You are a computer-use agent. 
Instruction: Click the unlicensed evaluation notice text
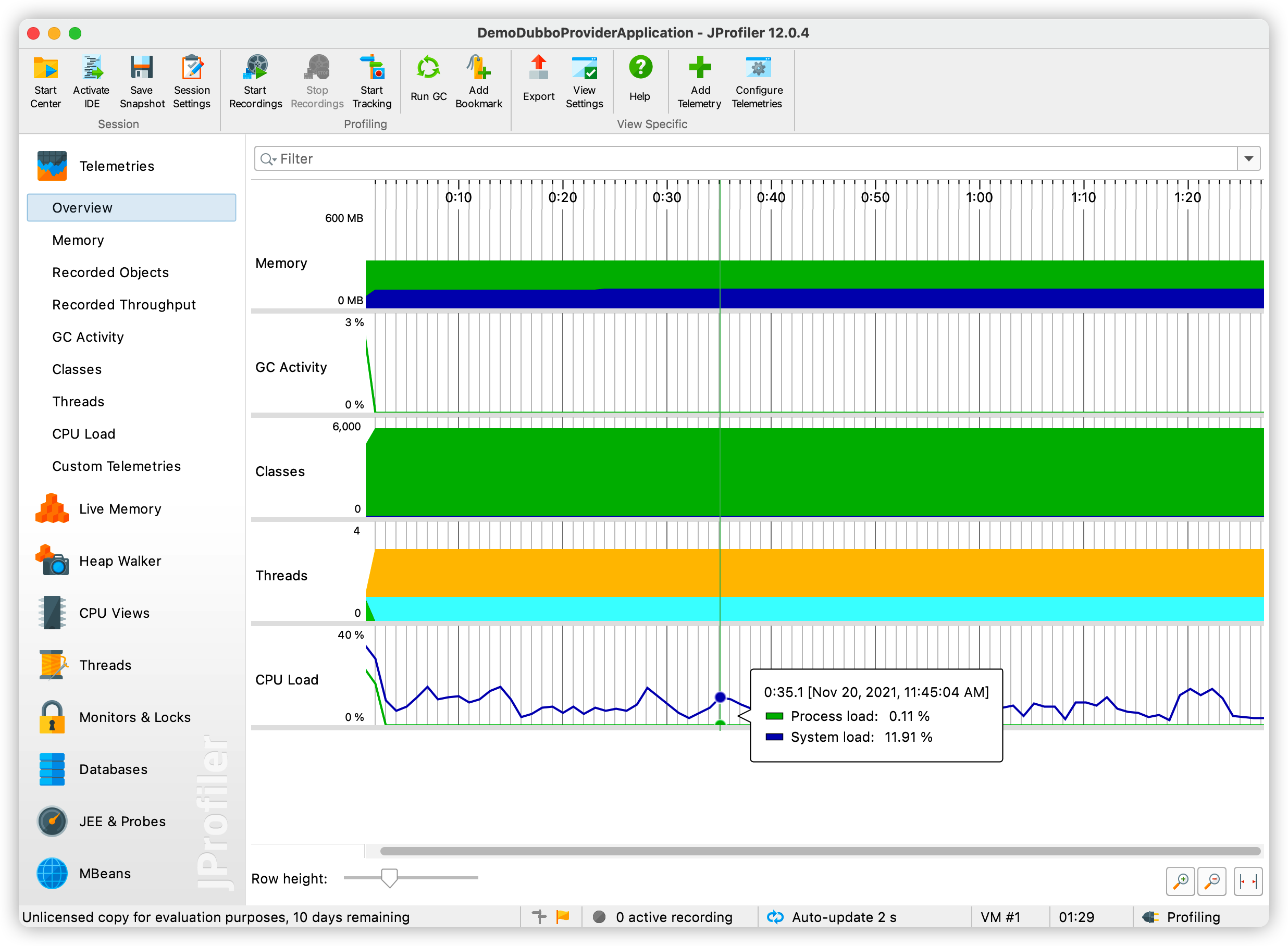pos(215,917)
